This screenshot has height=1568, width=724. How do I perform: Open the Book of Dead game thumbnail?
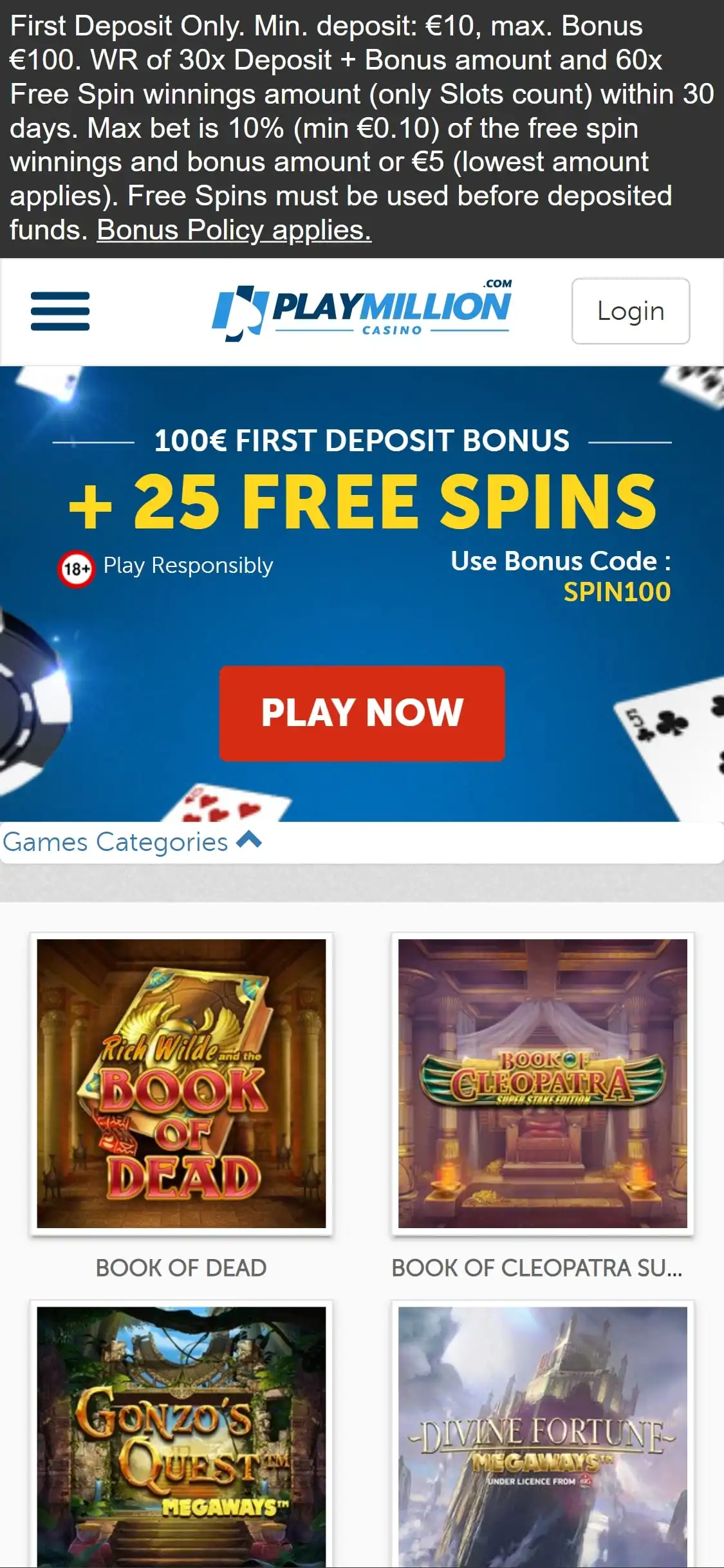[181, 1083]
